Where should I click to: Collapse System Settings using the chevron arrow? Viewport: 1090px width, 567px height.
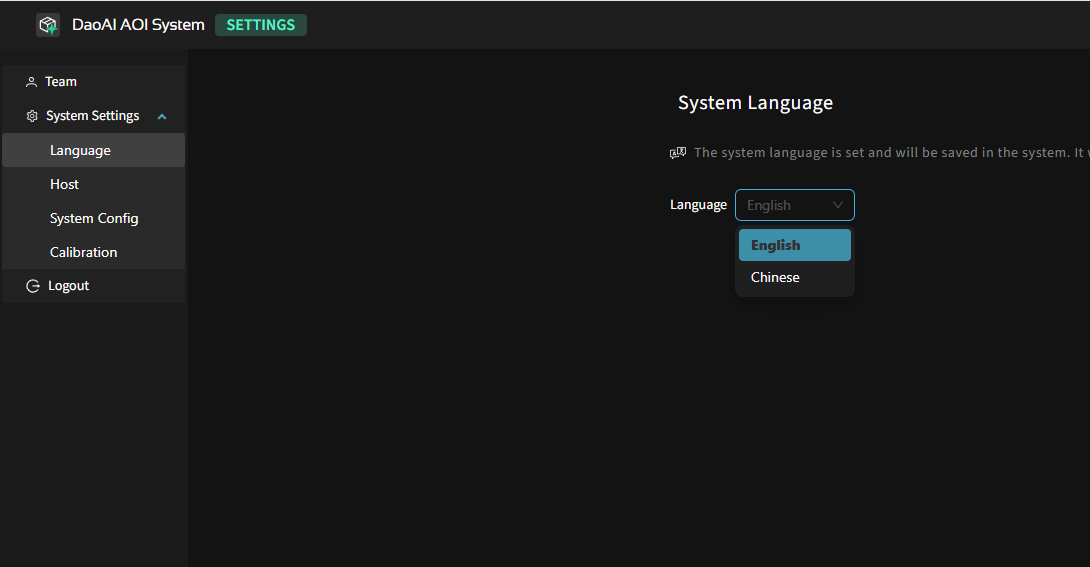[162, 117]
